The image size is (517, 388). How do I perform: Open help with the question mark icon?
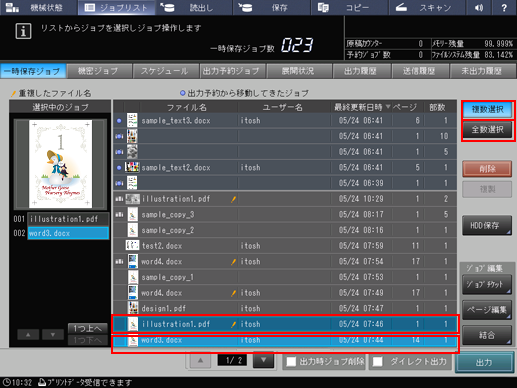click(504, 7)
